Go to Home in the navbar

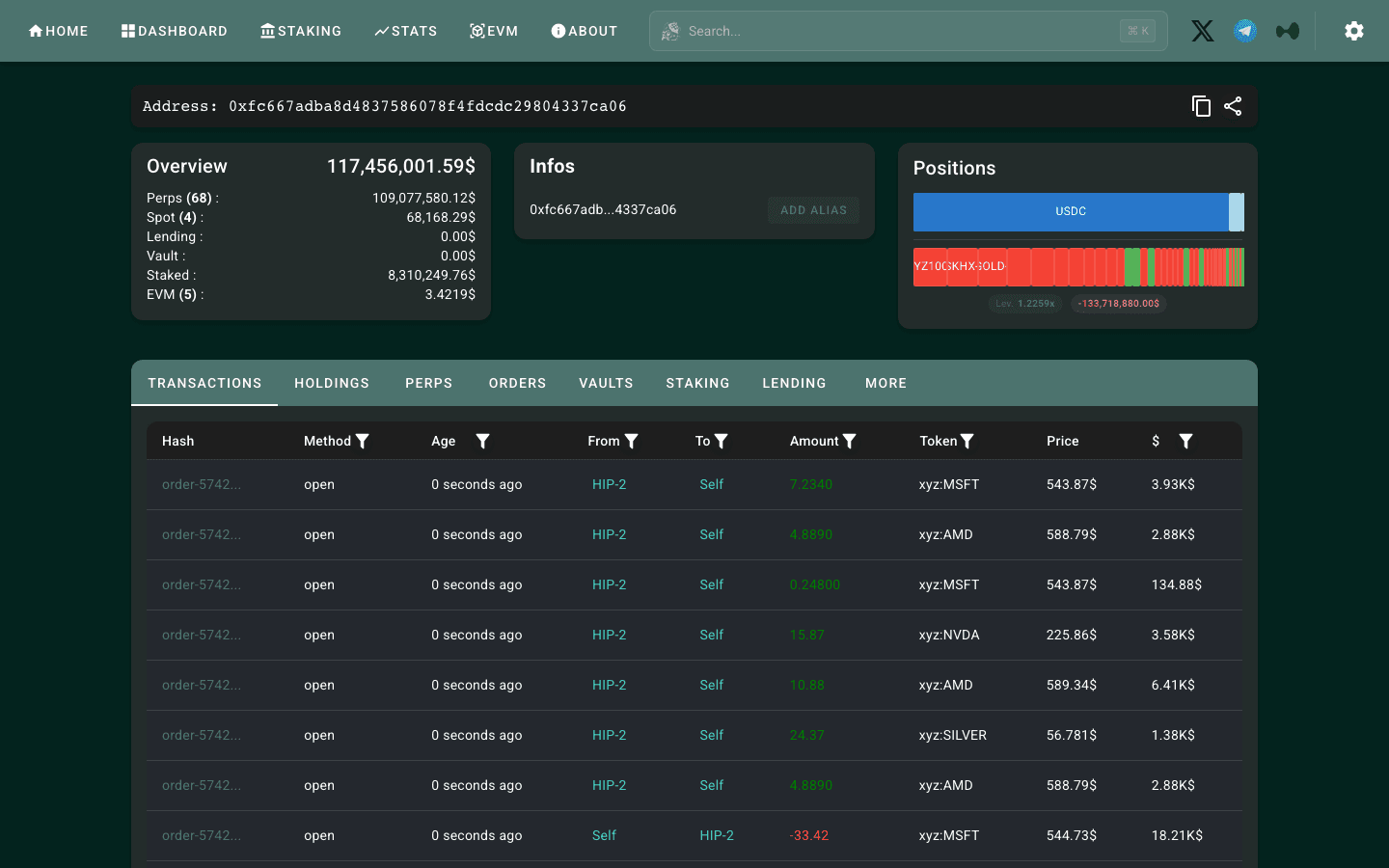(x=58, y=31)
